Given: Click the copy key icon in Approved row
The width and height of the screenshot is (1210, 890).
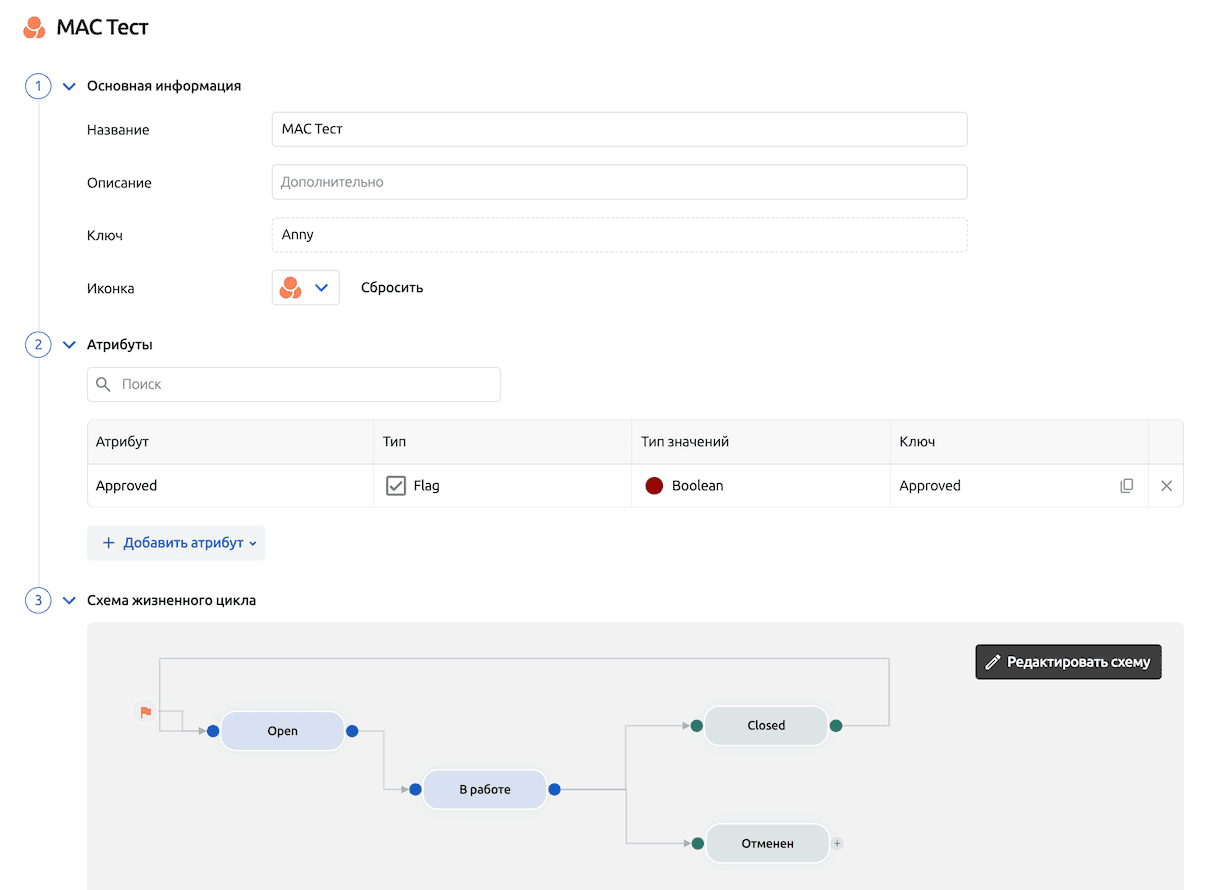Looking at the screenshot, I should [1127, 486].
